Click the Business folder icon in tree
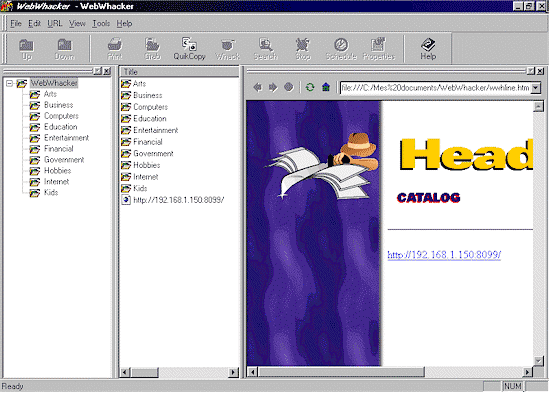 (35, 105)
